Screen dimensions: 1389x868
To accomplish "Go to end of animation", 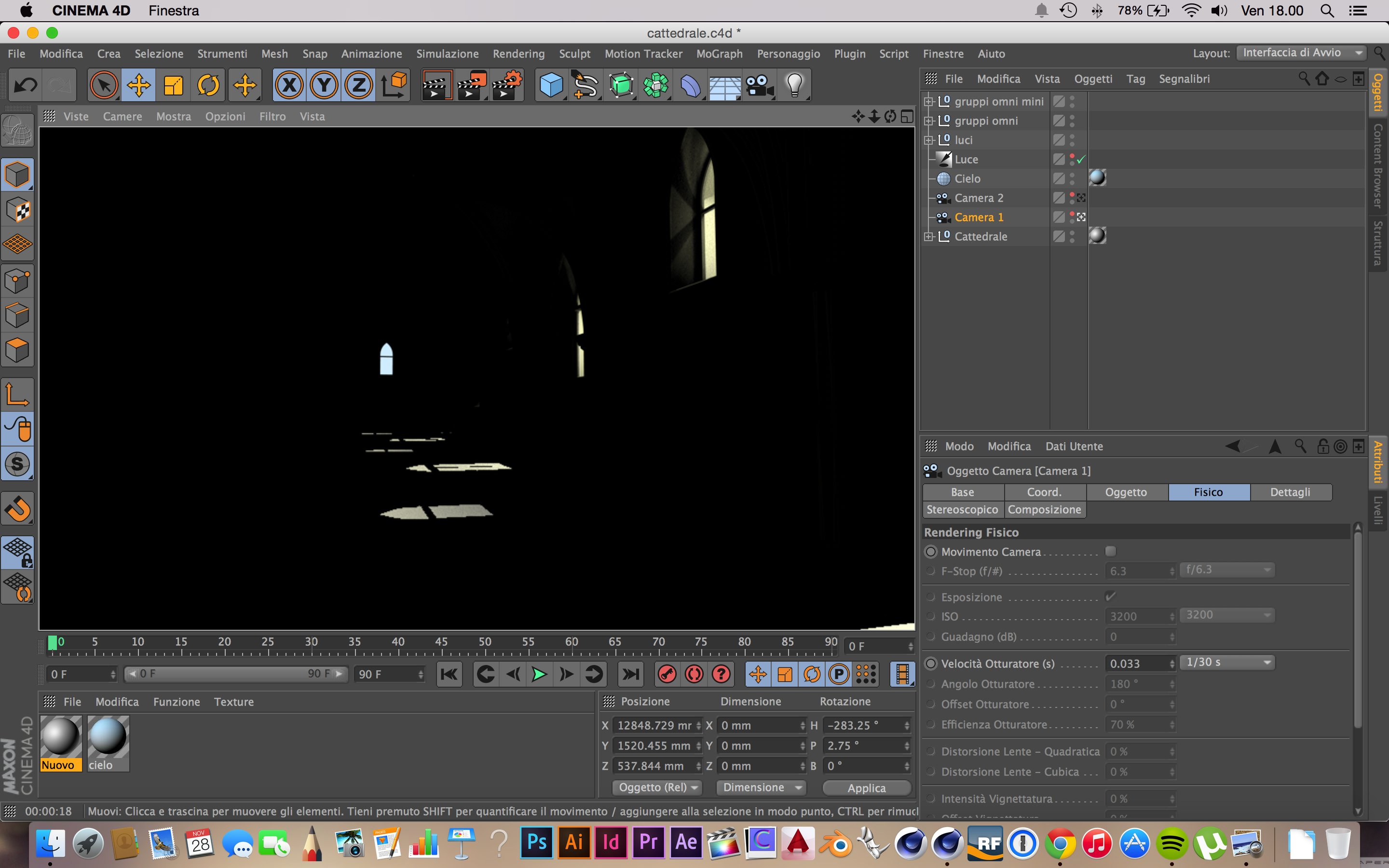I will [x=631, y=674].
